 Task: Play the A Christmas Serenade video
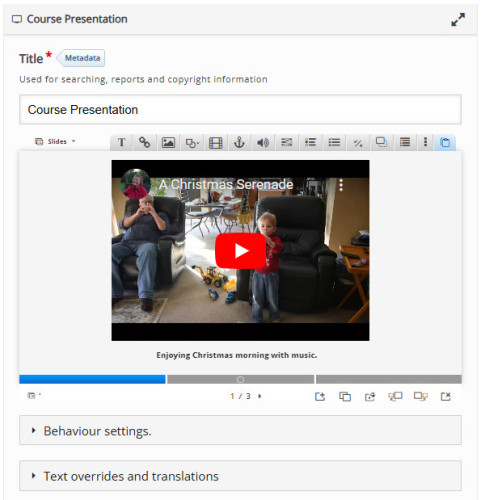(x=240, y=251)
